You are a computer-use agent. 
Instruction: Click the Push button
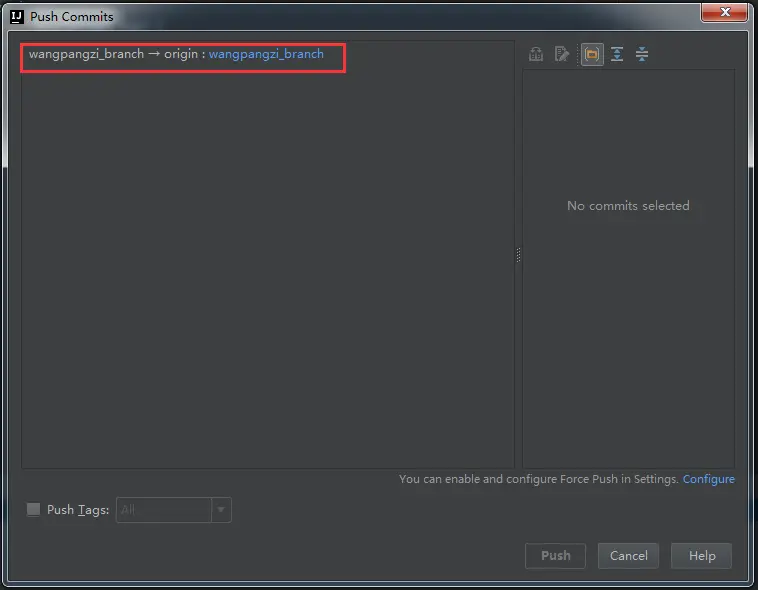point(555,556)
